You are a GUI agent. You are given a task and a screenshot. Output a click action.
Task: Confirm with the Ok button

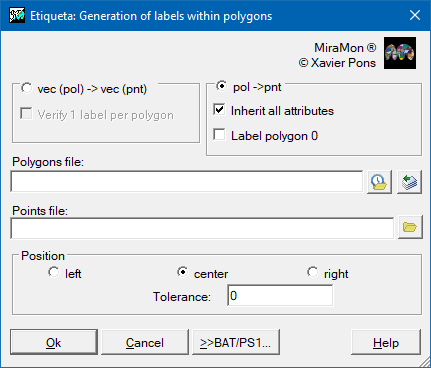pos(54,342)
